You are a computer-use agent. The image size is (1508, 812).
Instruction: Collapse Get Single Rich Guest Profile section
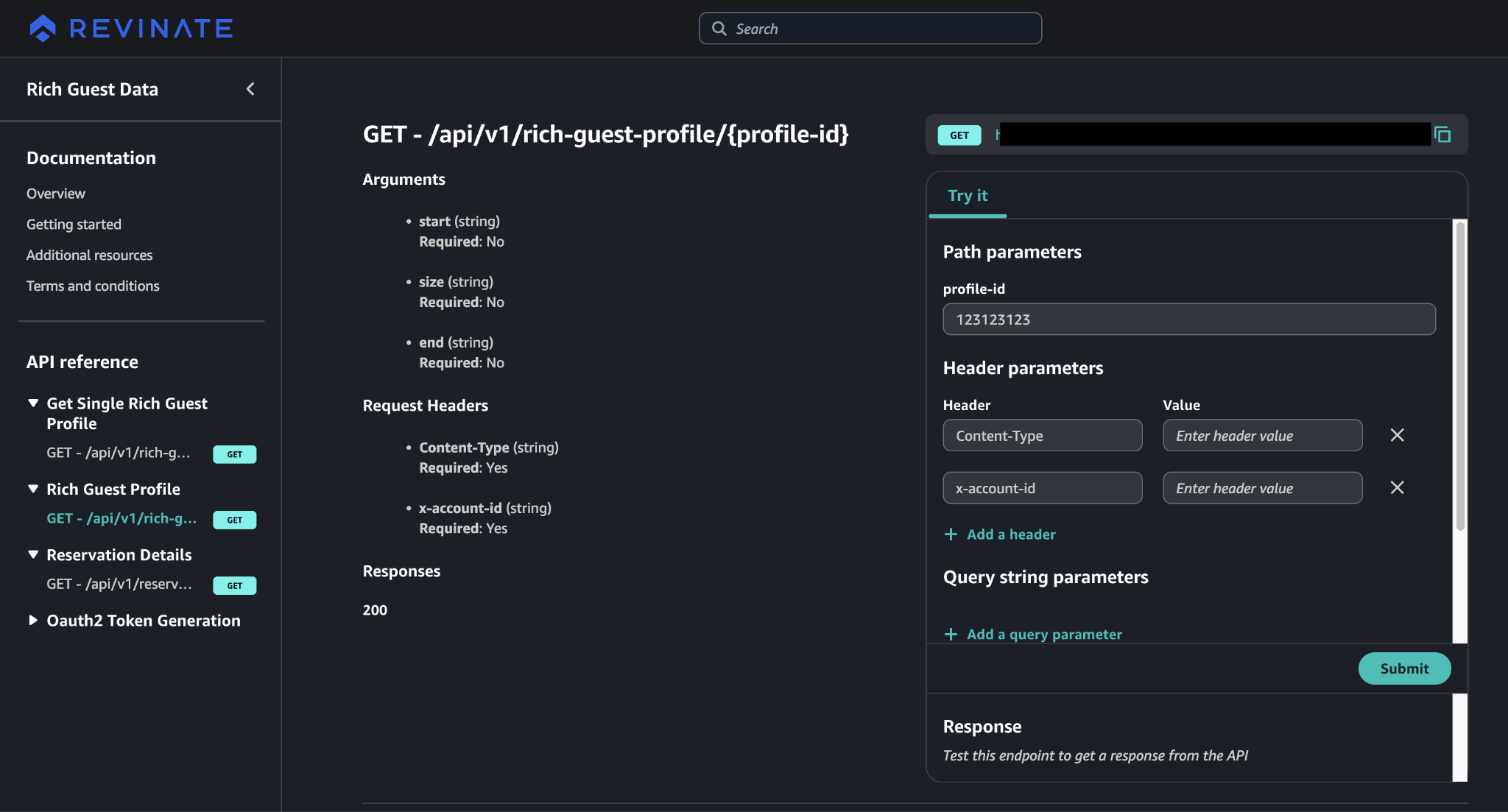pos(33,403)
